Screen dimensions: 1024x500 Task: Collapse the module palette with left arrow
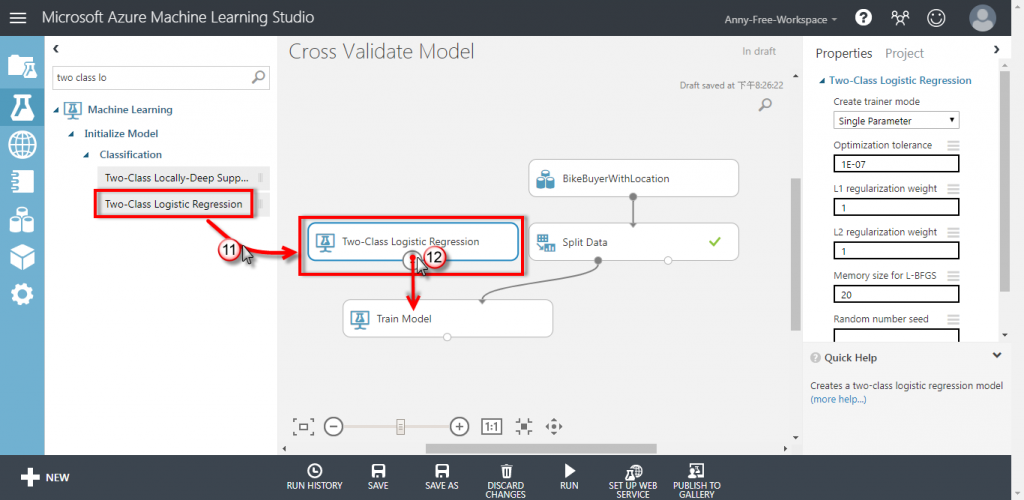[56, 48]
